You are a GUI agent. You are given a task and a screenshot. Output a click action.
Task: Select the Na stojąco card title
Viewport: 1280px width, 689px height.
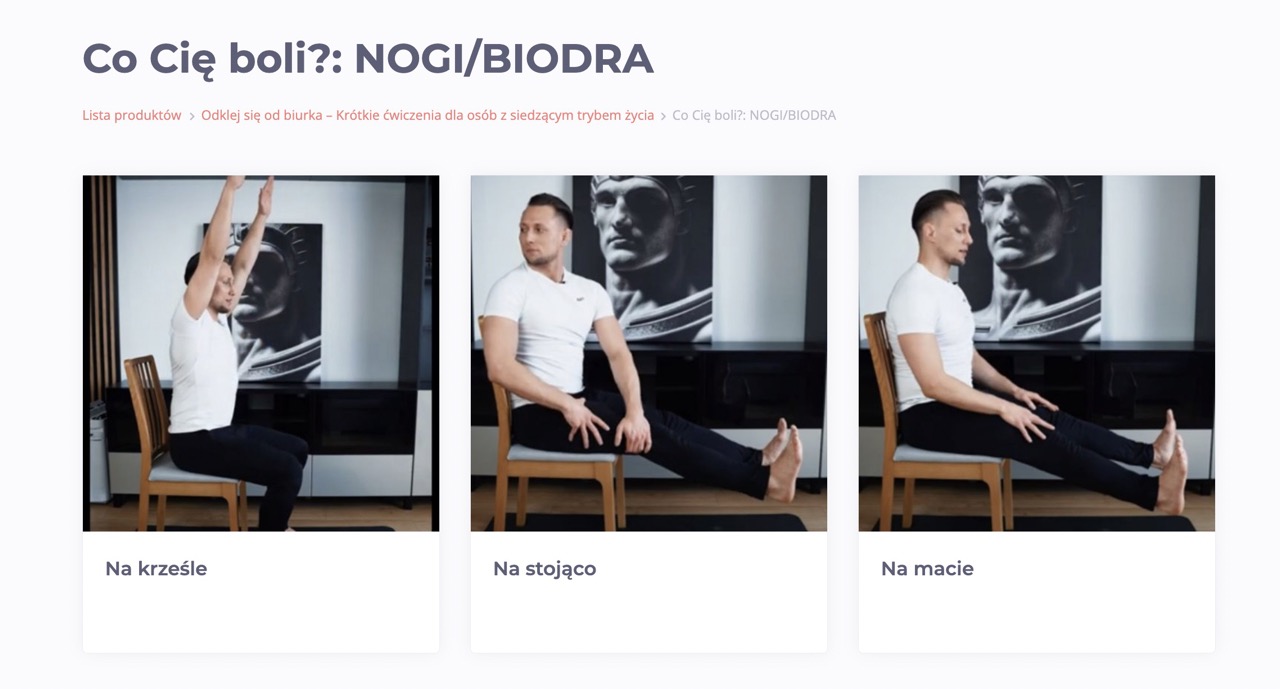click(544, 569)
